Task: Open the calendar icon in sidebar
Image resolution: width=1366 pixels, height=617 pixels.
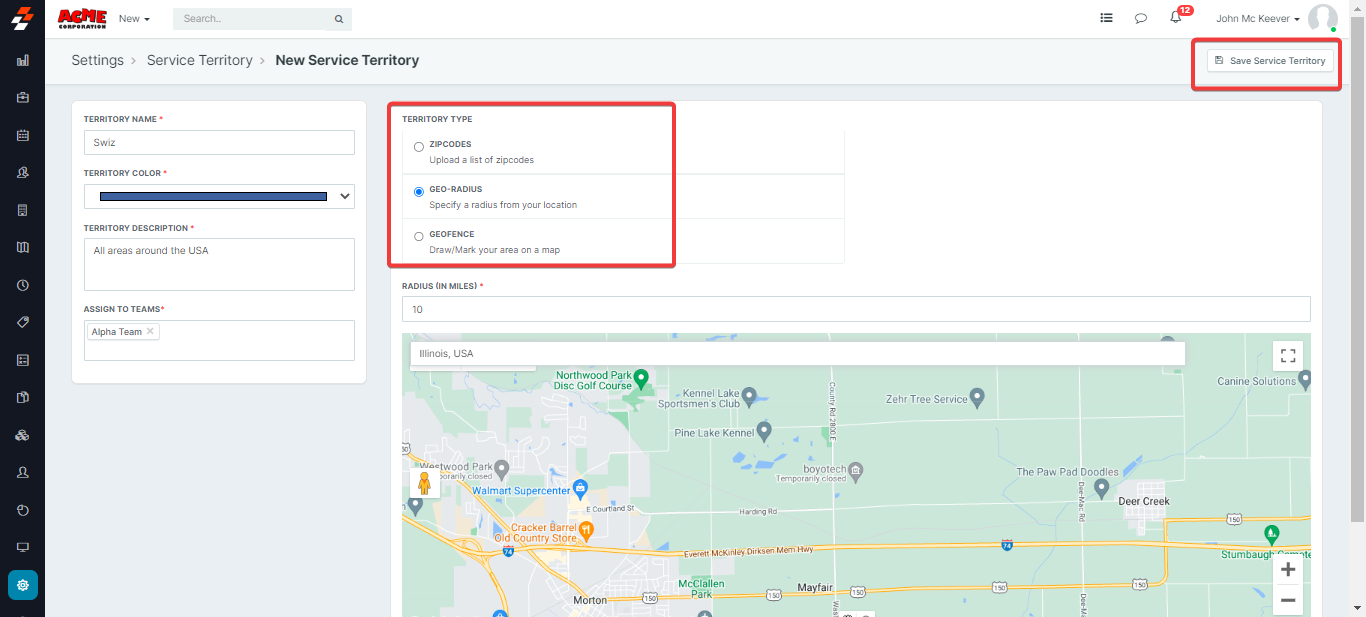Action: coord(23,135)
